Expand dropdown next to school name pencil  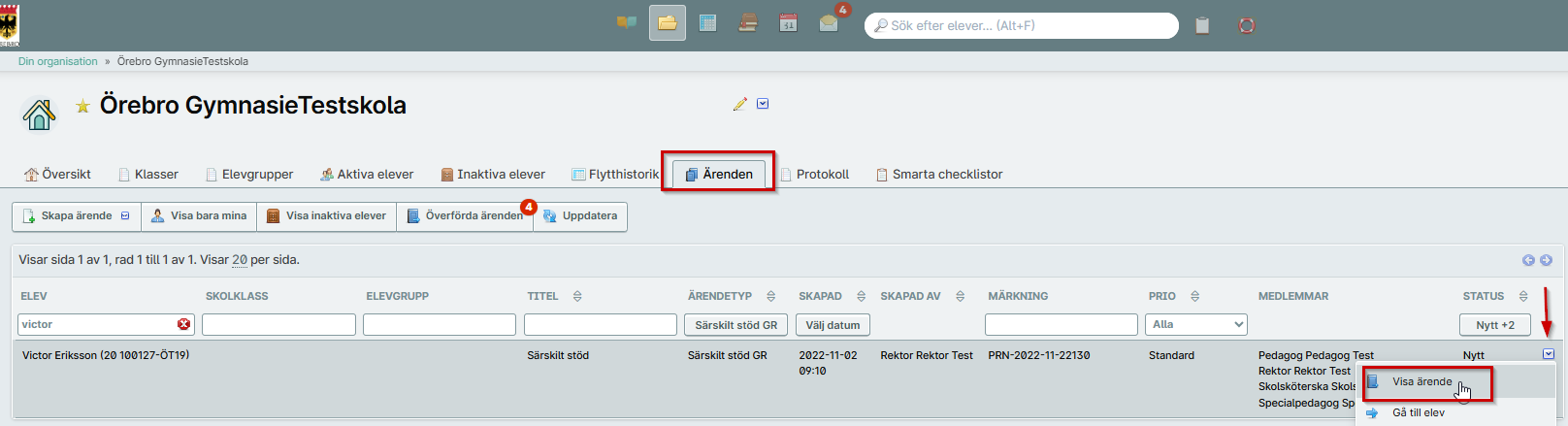[x=763, y=104]
